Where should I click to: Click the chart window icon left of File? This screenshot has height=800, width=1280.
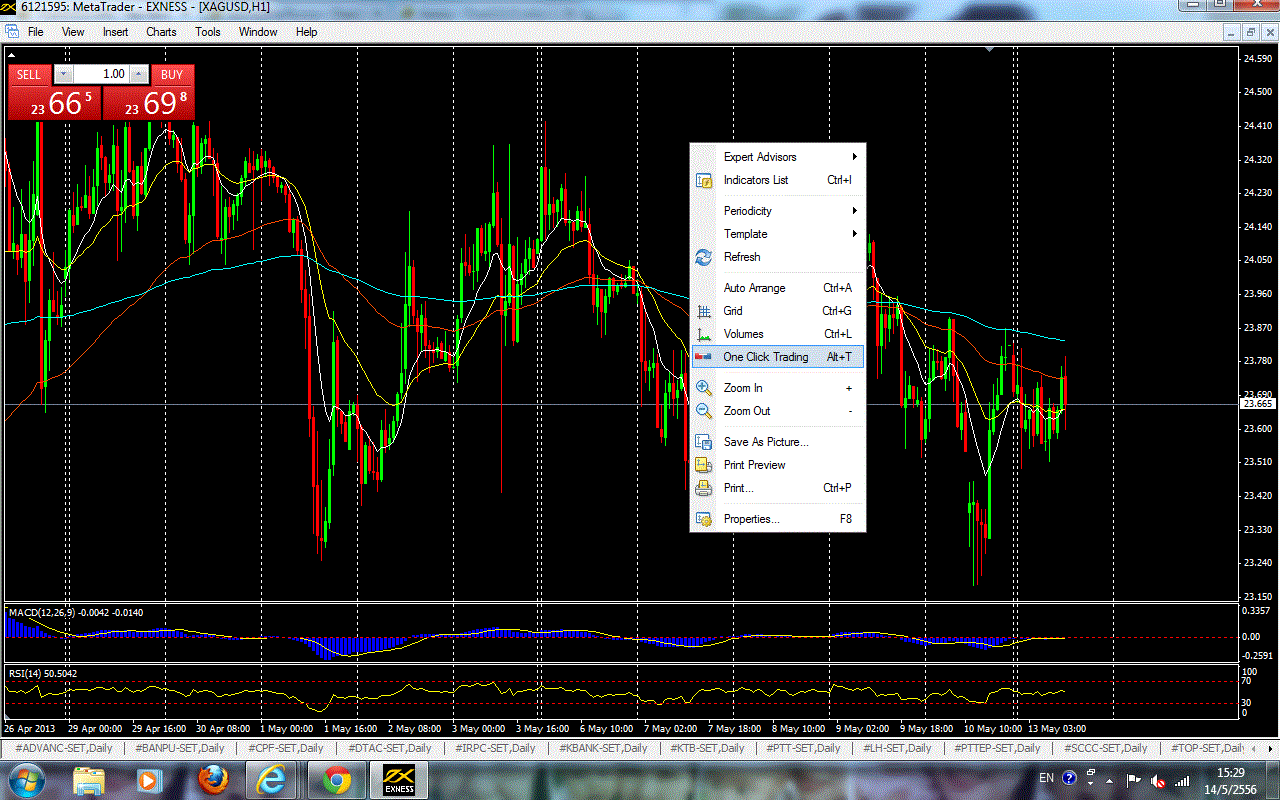coord(11,32)
